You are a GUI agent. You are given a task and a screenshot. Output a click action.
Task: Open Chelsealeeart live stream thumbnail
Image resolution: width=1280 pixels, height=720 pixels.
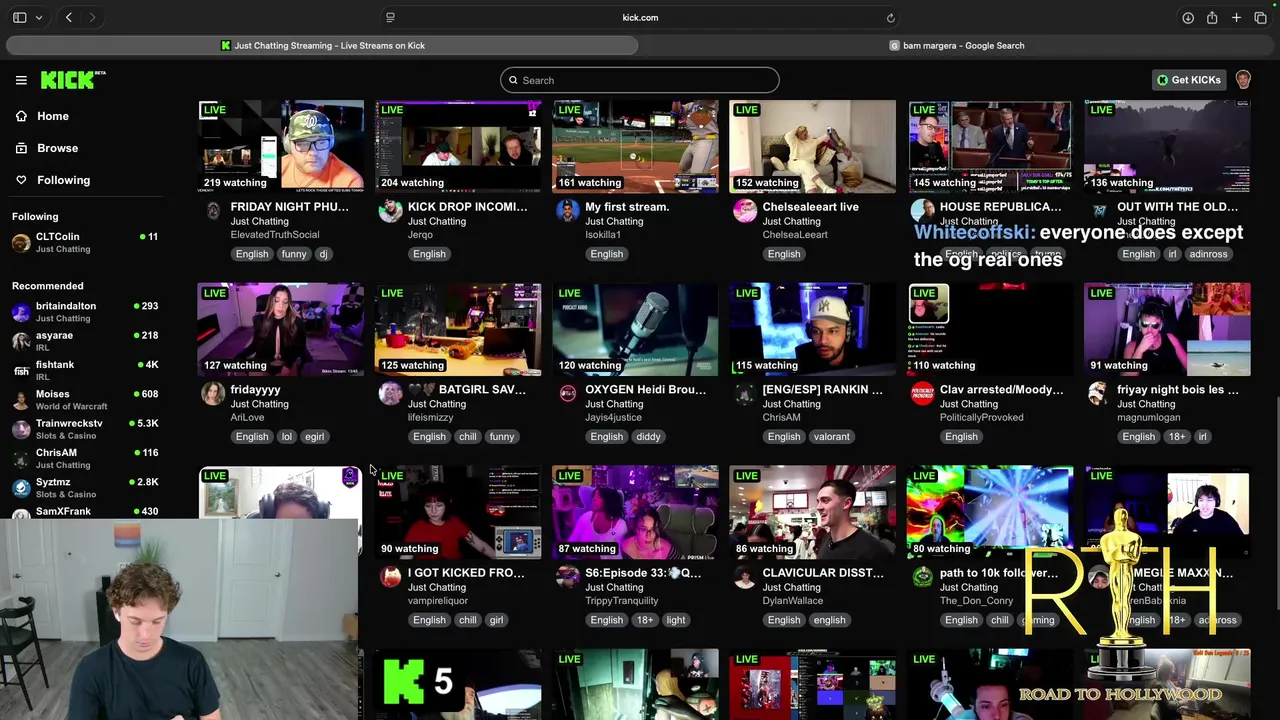tap(812, 146)
